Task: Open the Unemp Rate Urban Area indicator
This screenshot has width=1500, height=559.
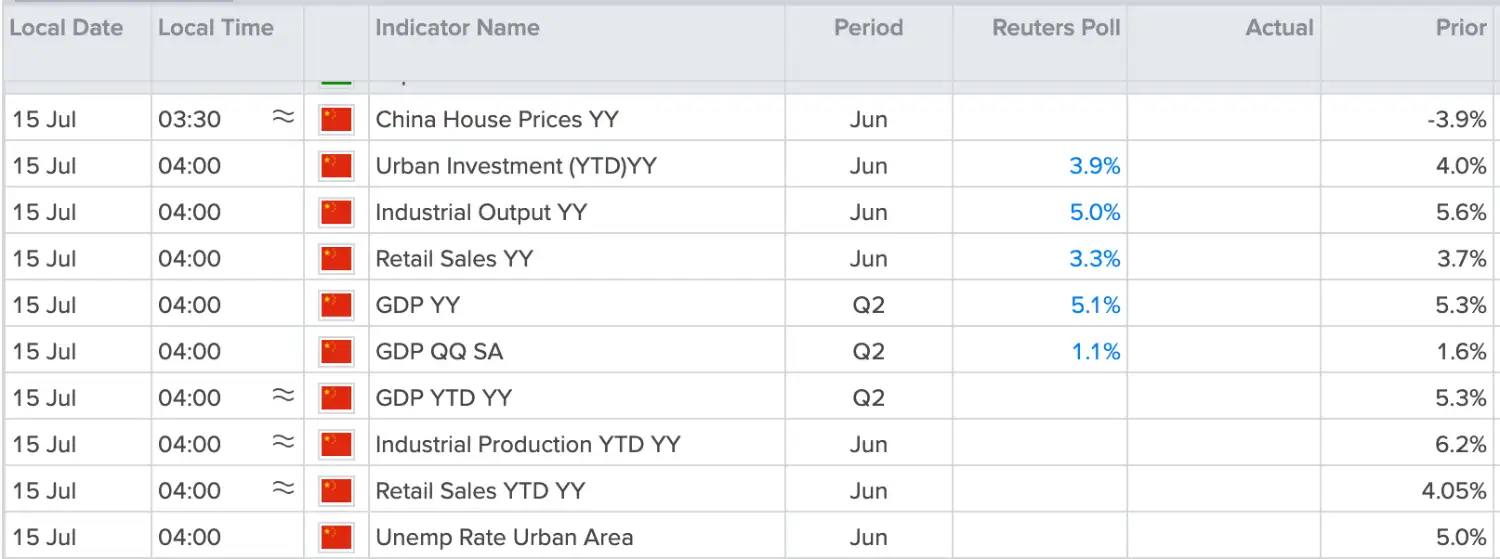Action: pos(504,537)
